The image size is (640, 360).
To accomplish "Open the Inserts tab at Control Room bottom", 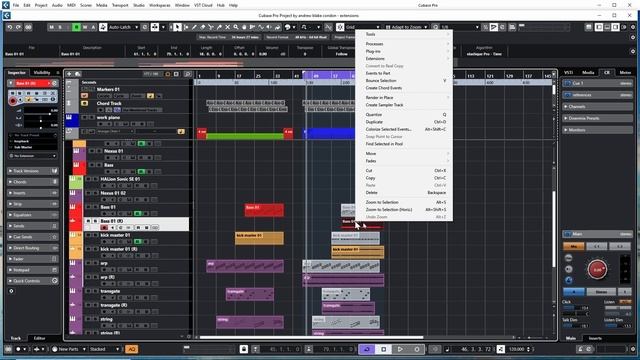I will point(595,338).
